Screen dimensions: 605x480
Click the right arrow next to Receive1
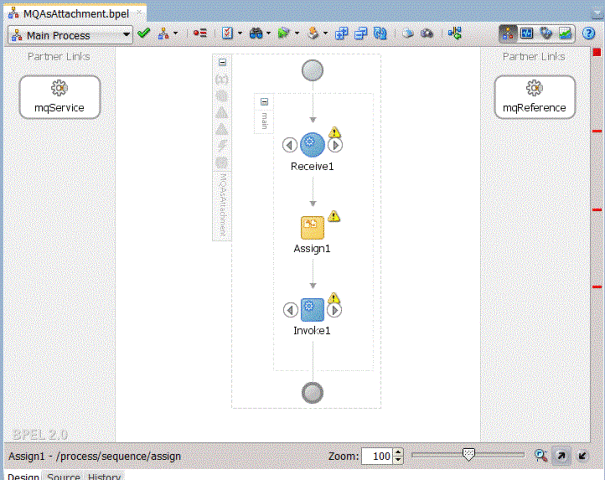(335, 145)
